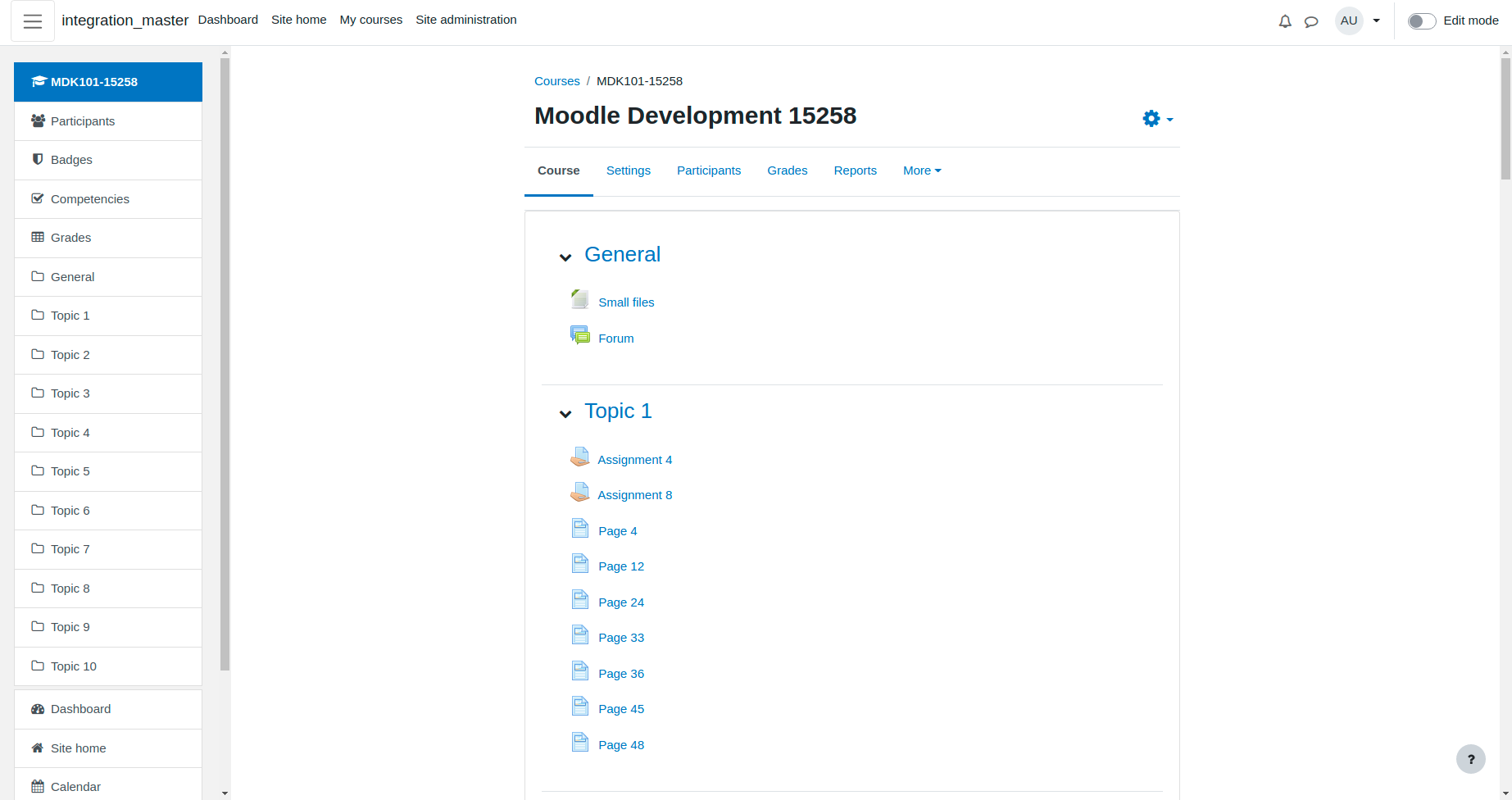Click the Assignment 4 activity icon
The height and width of the screenshot is (800, 1512).
580,457
